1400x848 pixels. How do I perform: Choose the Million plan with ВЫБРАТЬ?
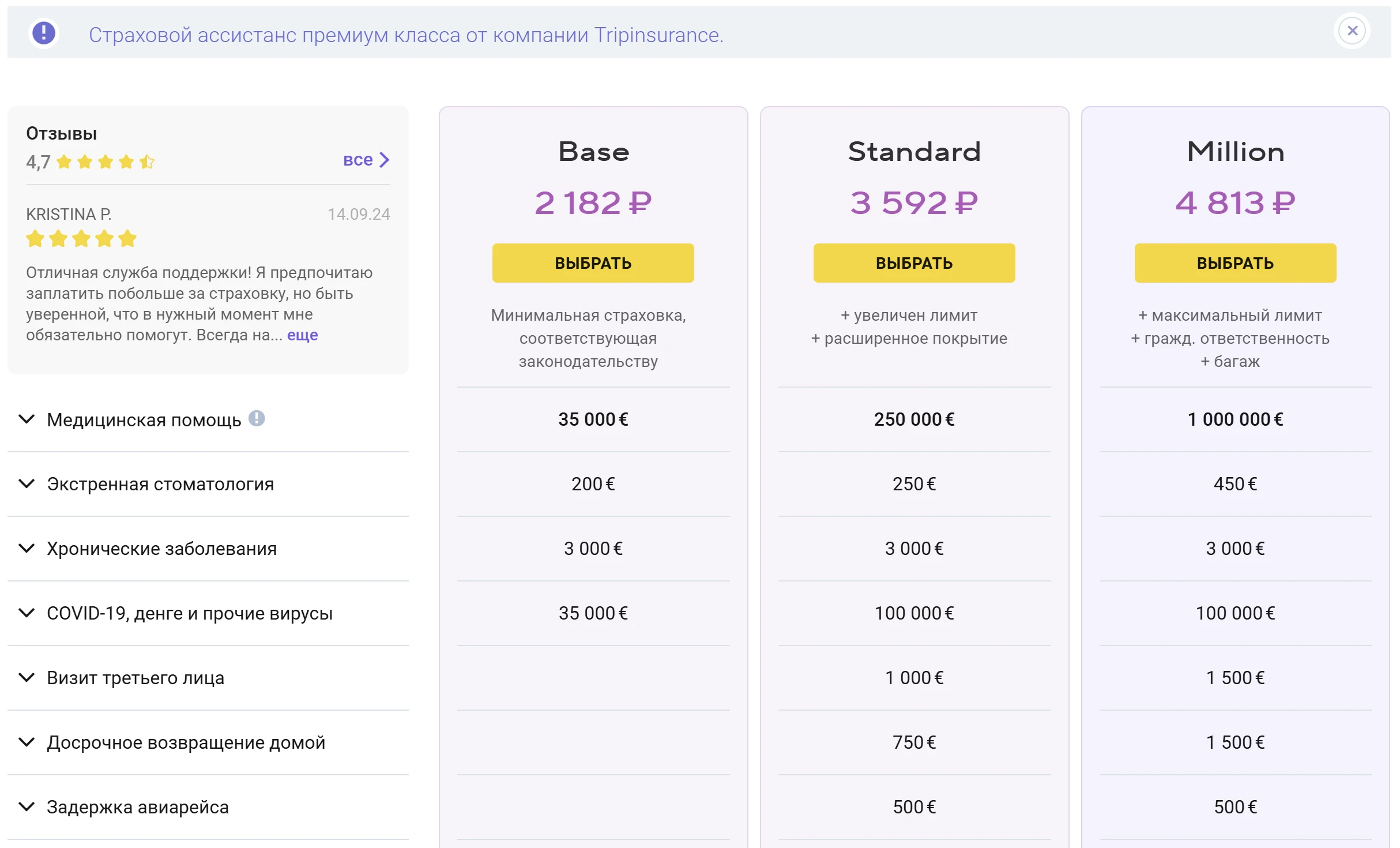[x=1235, y=263]
